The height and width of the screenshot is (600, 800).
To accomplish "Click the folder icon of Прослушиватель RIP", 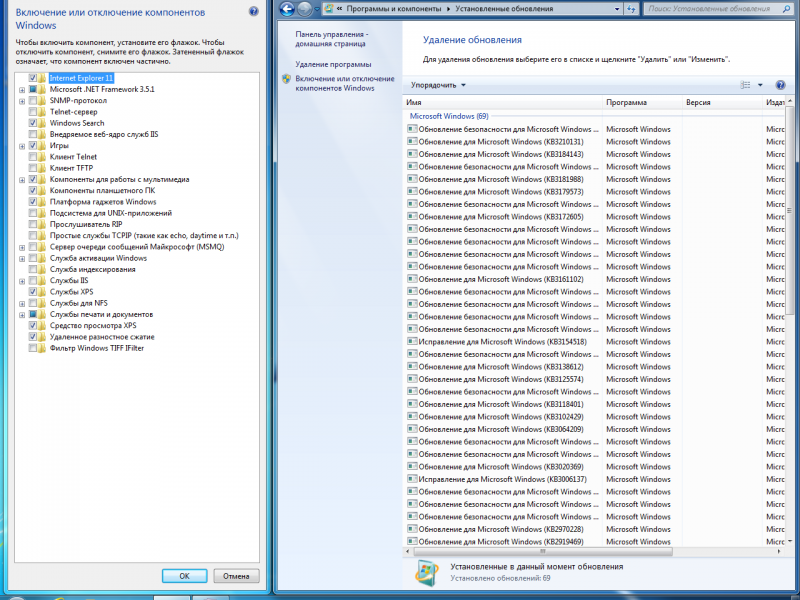I will click(42, 224).
